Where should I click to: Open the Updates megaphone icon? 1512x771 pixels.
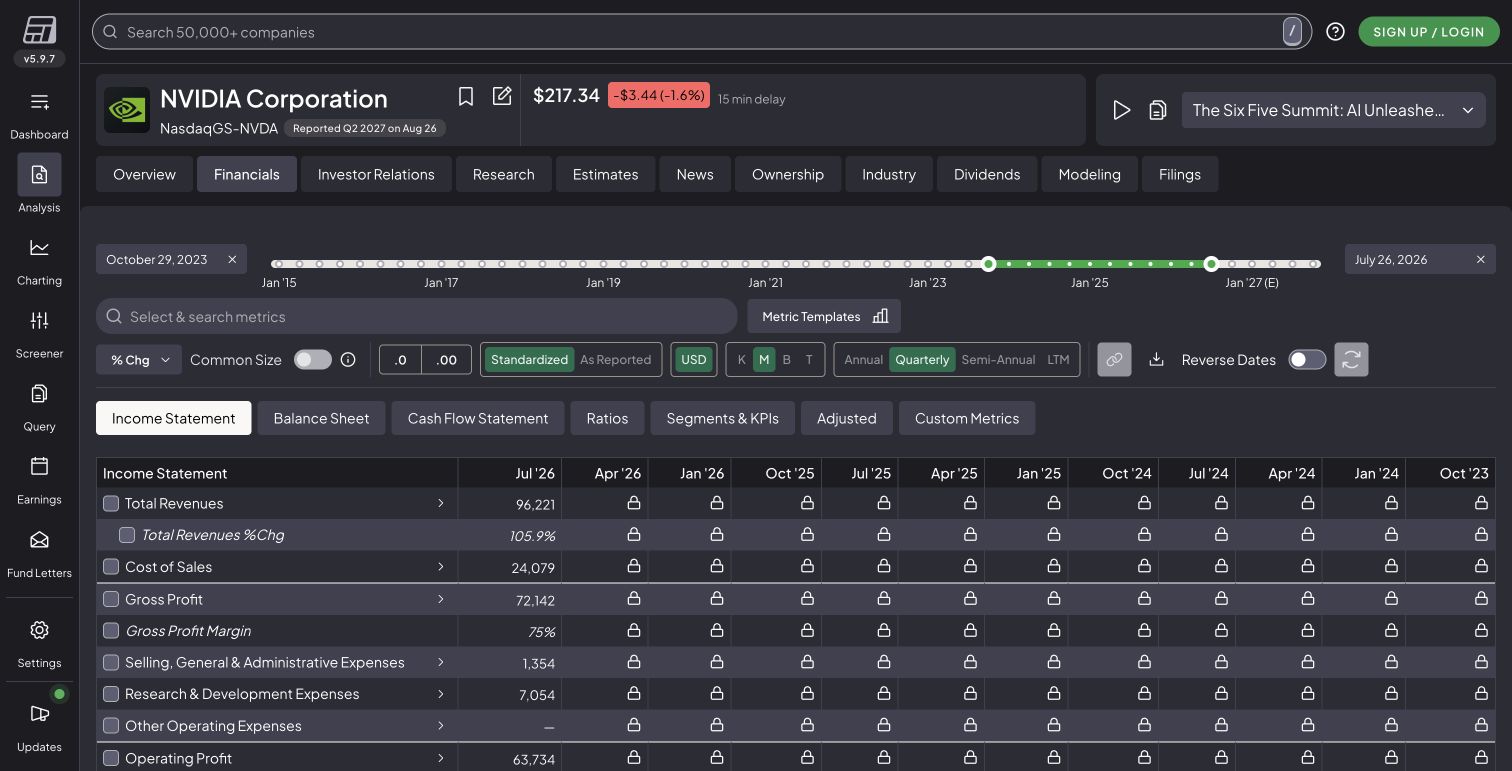[x=39, y=713]
